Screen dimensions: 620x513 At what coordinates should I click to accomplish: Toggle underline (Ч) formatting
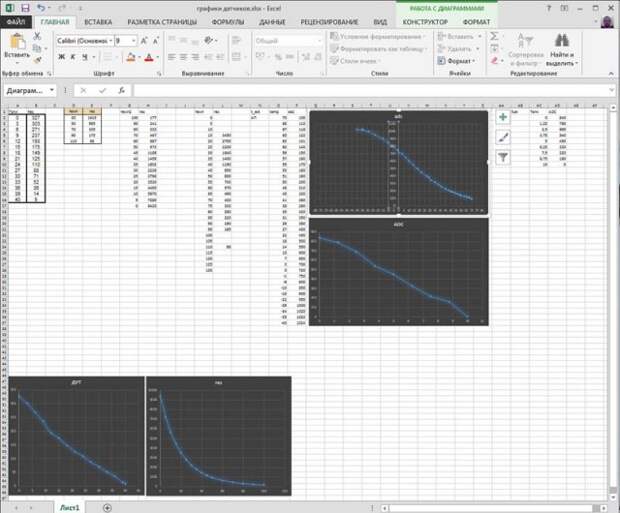pyautogui.click(x=85, y=57)
